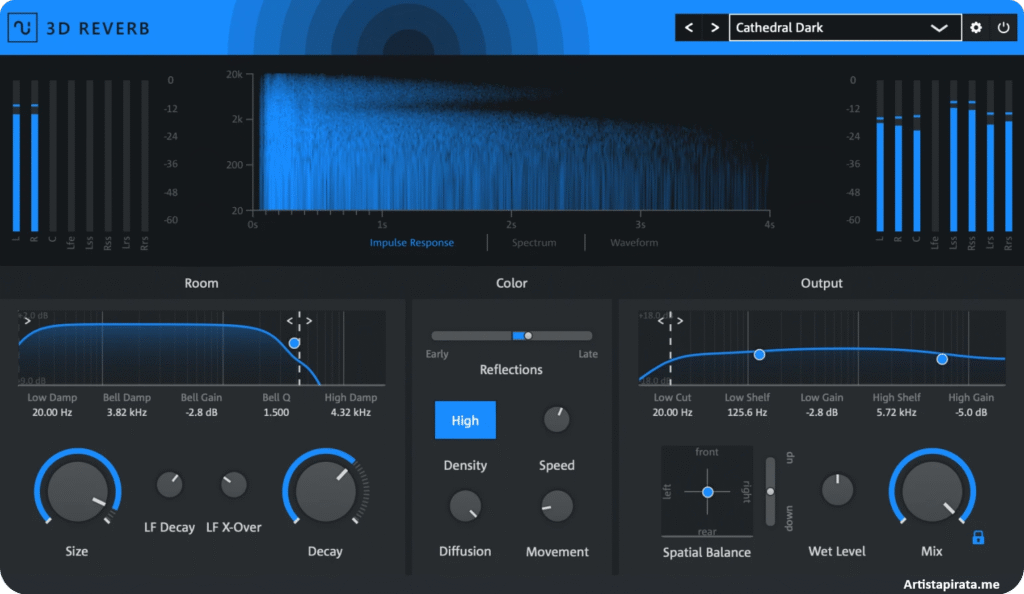The image size is (1024, 594).
Task: Click the 3D Reverb logo icon
Action: pos(24,27)
